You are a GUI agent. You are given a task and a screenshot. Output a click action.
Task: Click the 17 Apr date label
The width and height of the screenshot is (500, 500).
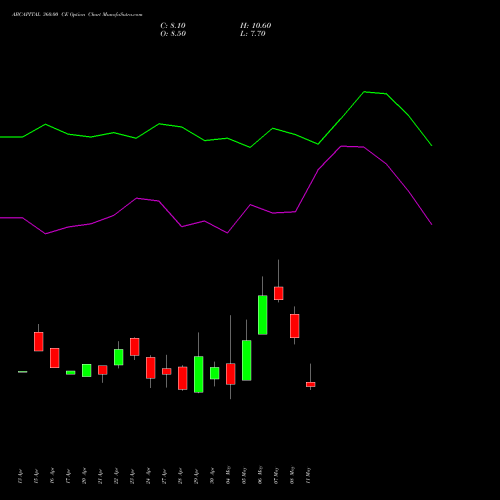tap(68, 476)
